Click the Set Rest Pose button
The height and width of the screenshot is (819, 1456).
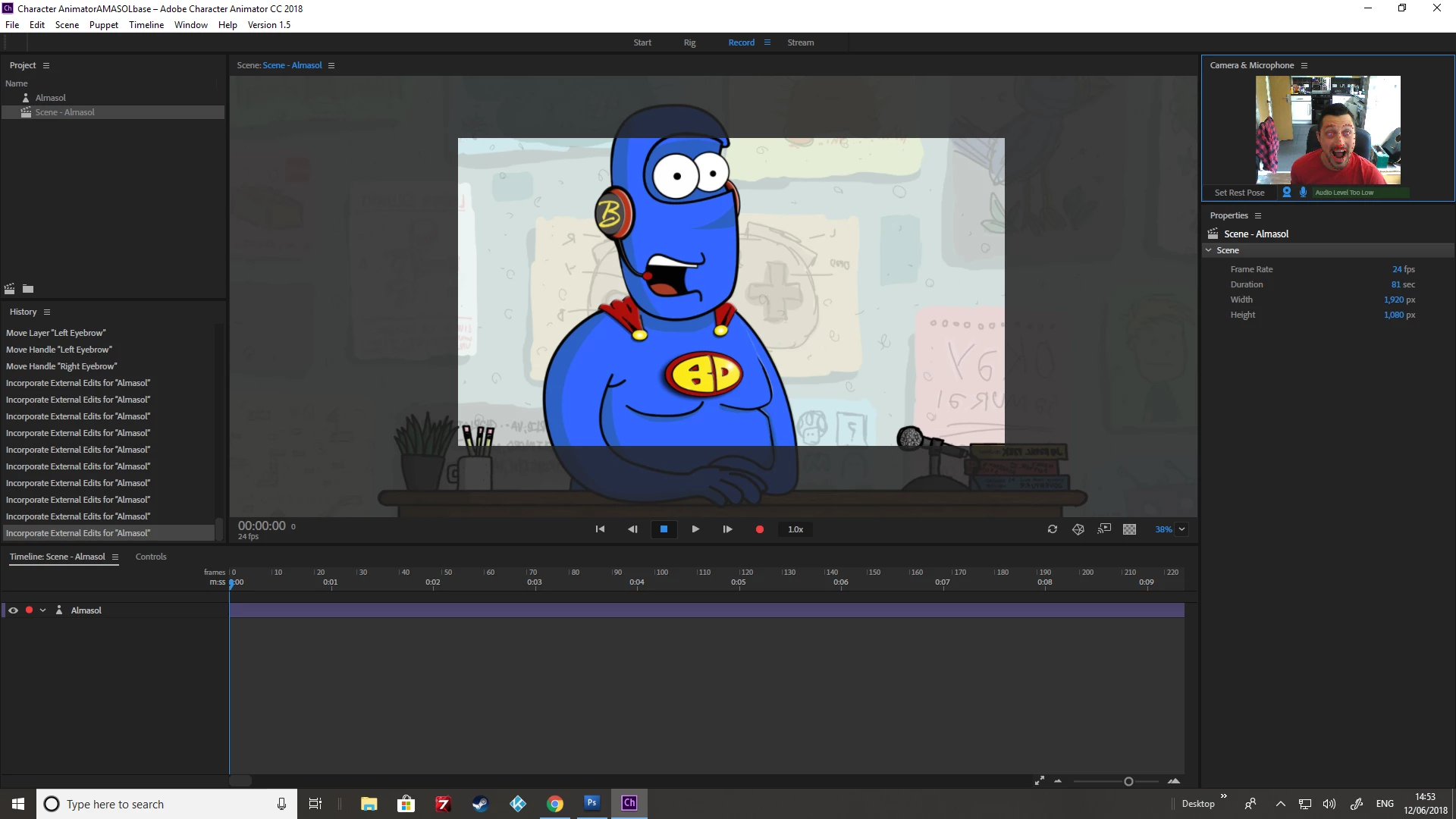pos(1239,193)
